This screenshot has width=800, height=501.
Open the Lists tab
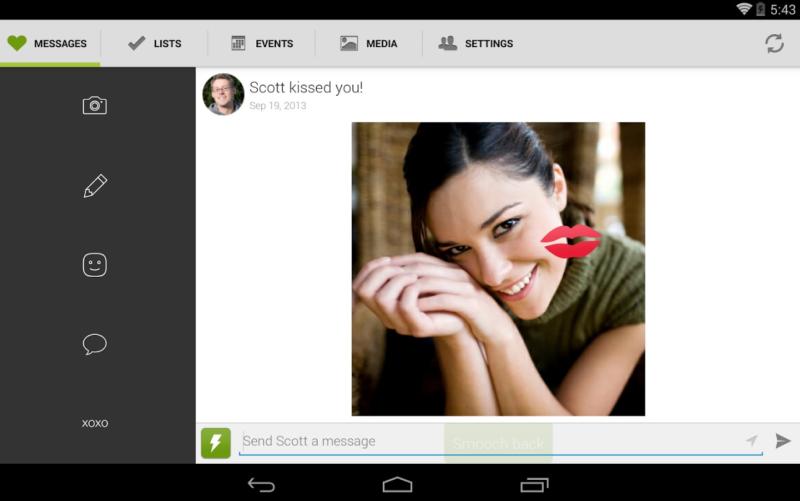point(155,44)
